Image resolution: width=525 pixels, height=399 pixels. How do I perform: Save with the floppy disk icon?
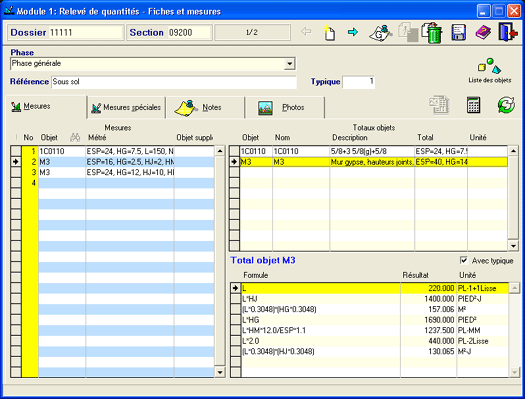click(458, 32)
